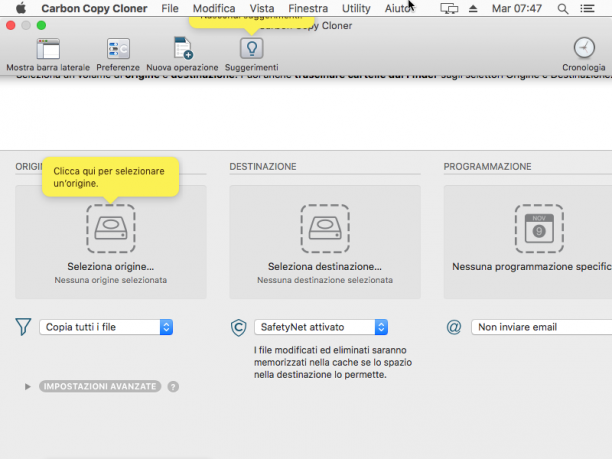Click the Mostra barra laterale toolbar icon

click(x=48, y=49)
